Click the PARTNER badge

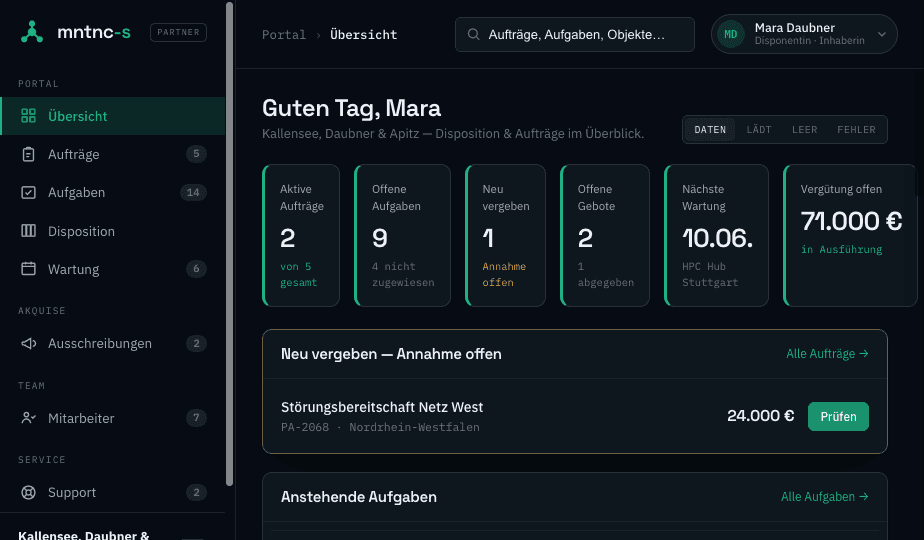(178, 32)
